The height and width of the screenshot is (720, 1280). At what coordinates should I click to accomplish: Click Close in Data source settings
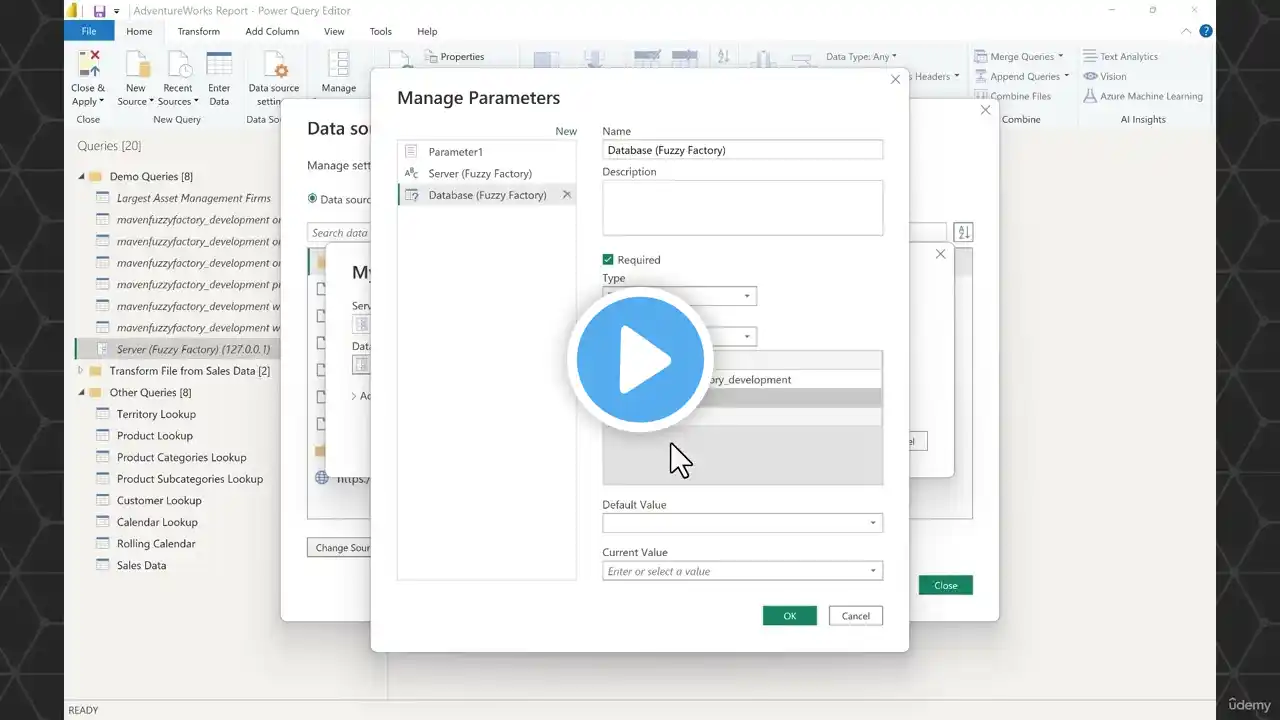(x=945, y=585)
